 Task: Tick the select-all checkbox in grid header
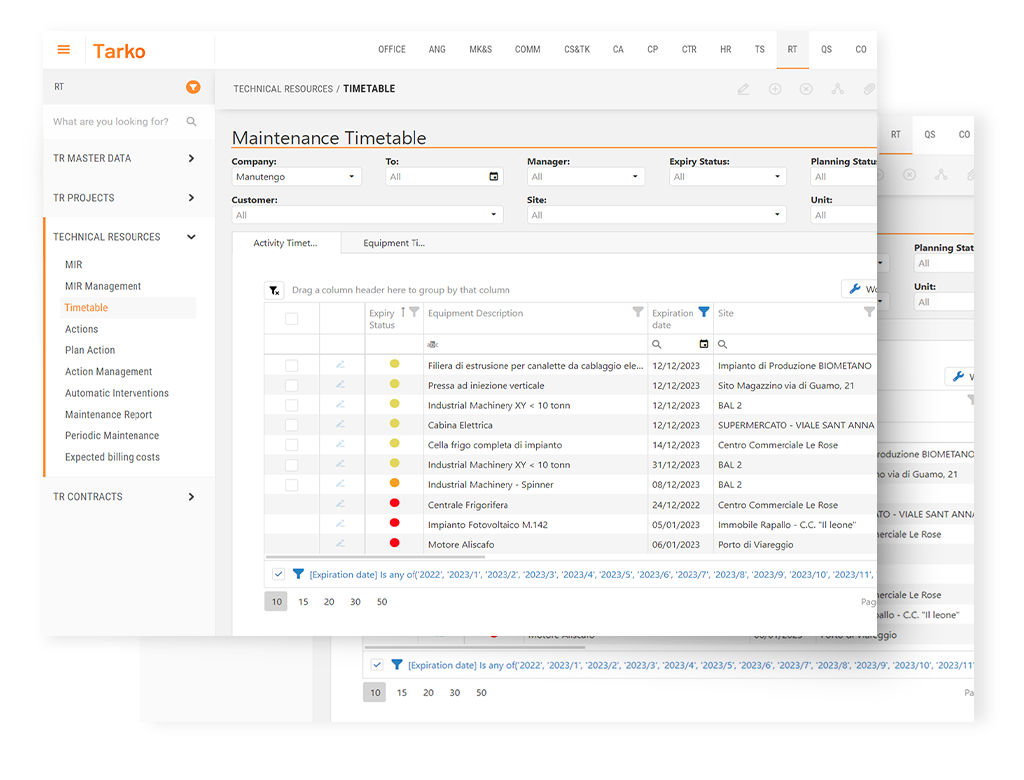[x=292, y=319]
